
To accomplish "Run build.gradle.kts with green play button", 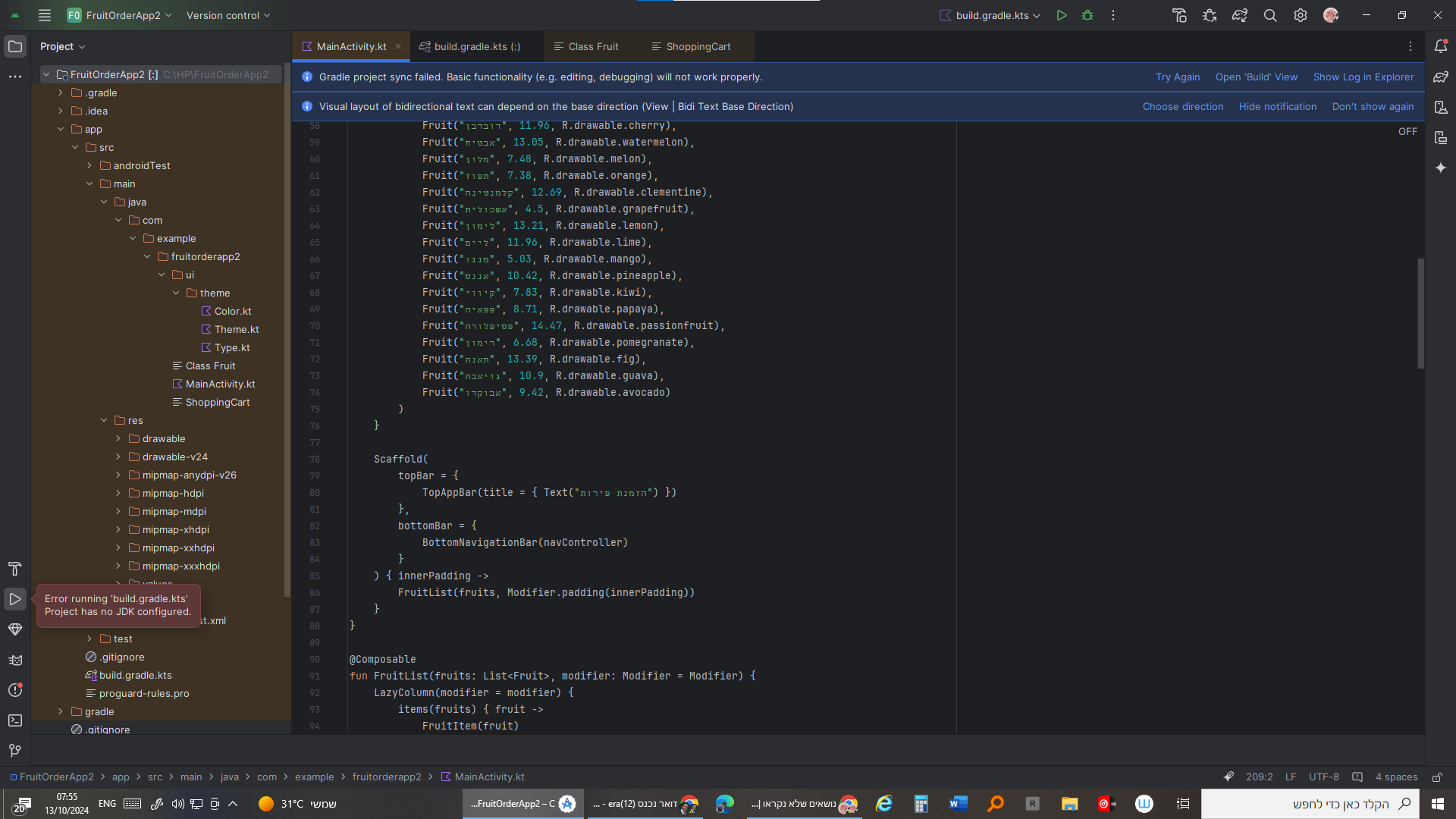I will [x=1062, y=15].
